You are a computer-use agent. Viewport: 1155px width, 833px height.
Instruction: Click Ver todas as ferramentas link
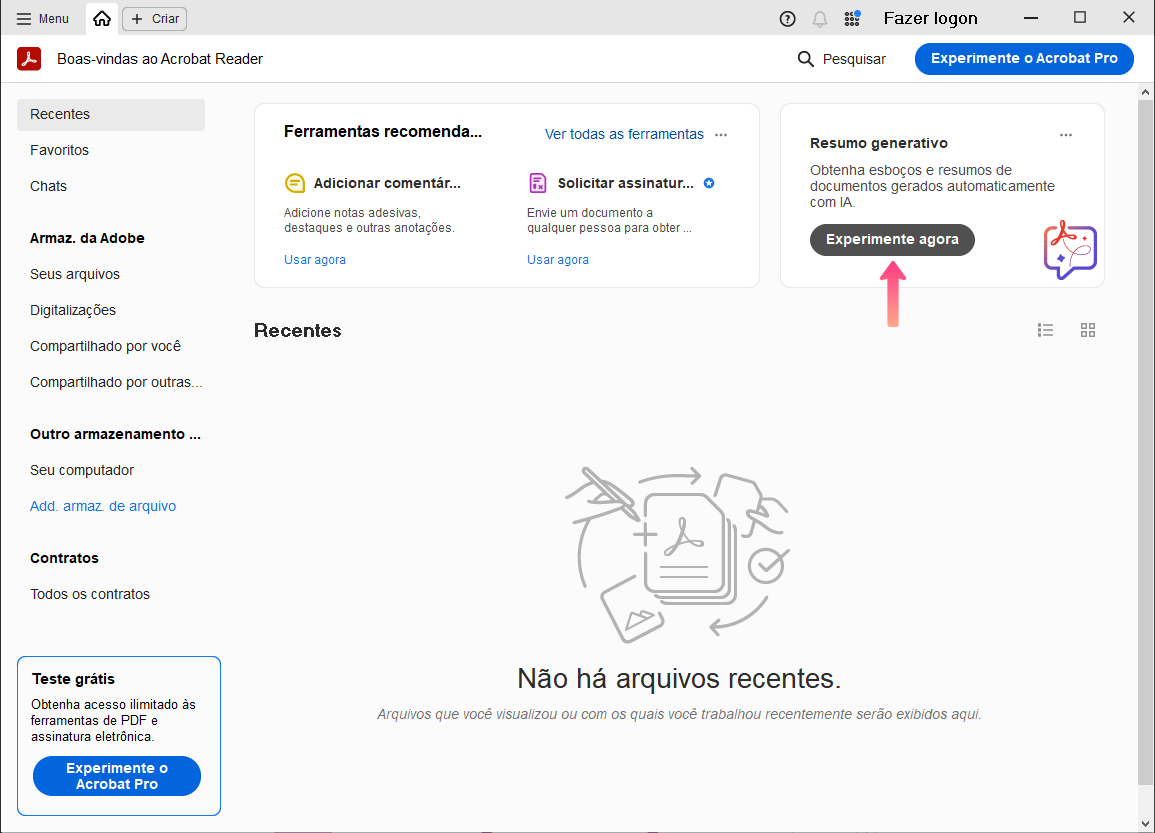tap(624, 134)
